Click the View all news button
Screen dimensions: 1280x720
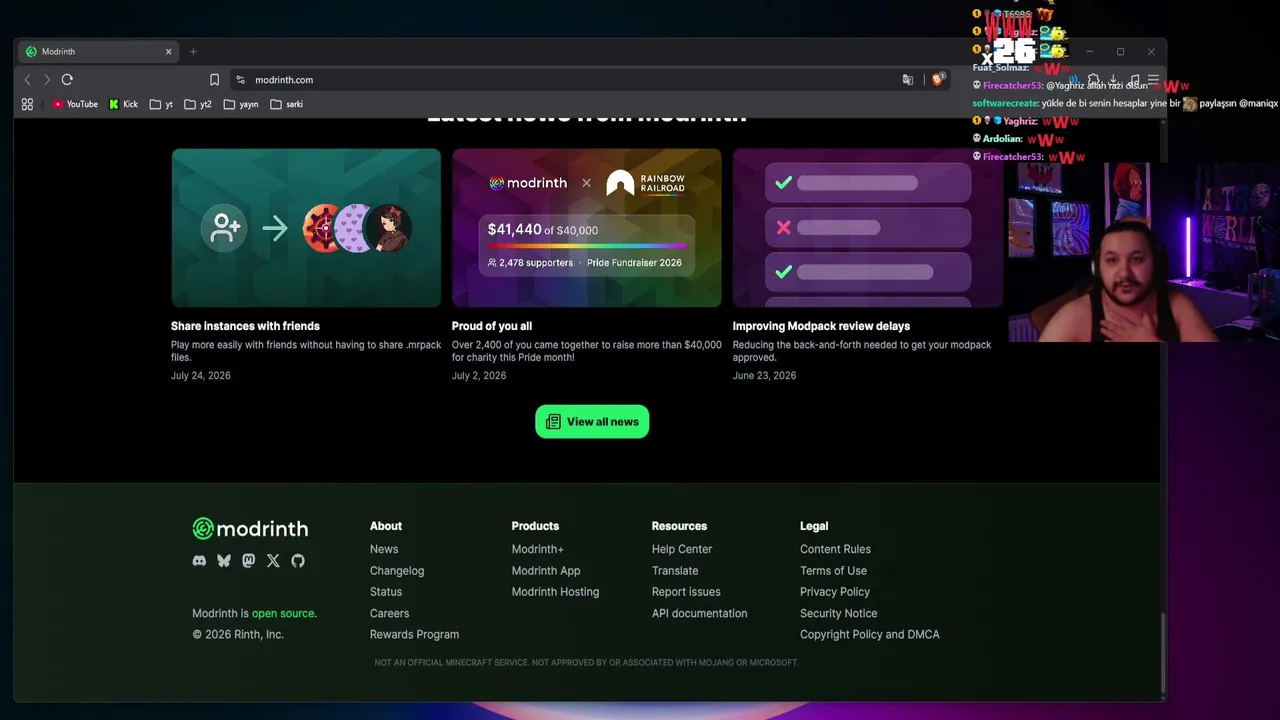pos(592,422)
